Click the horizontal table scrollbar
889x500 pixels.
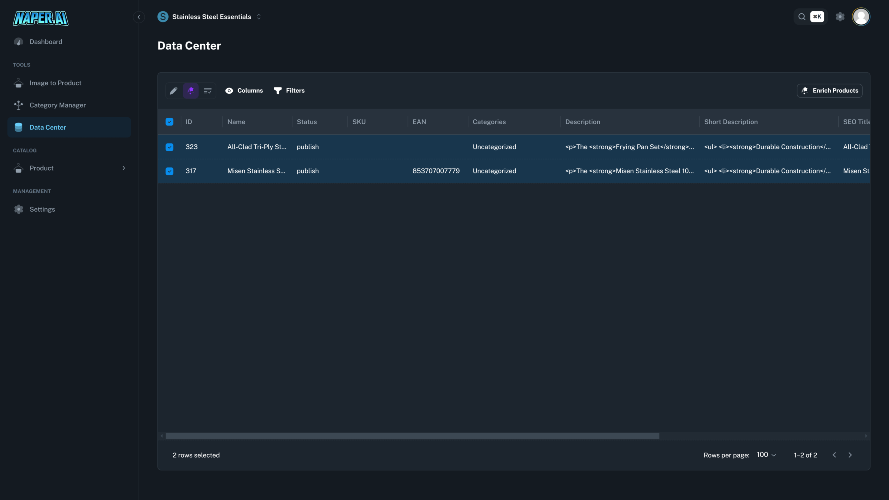[412, 436]
